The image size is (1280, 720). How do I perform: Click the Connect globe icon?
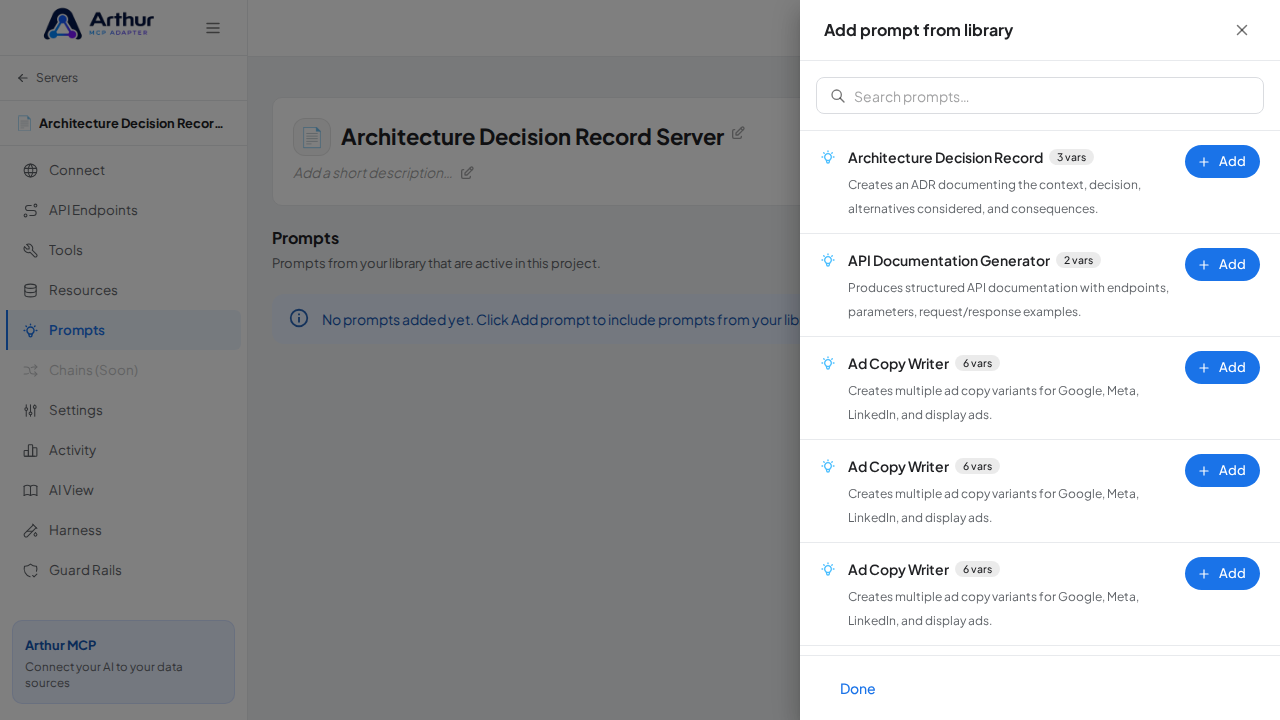click(31, 170)
